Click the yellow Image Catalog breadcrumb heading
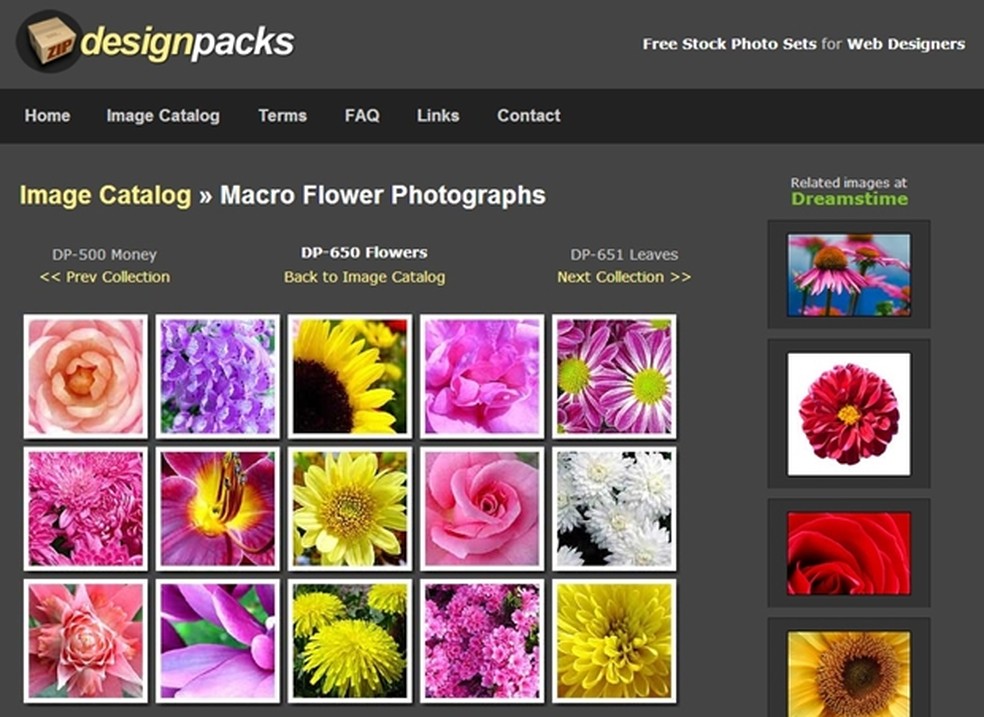The width and height of the screenshot is (984, 717). click(x=105, y=195)
